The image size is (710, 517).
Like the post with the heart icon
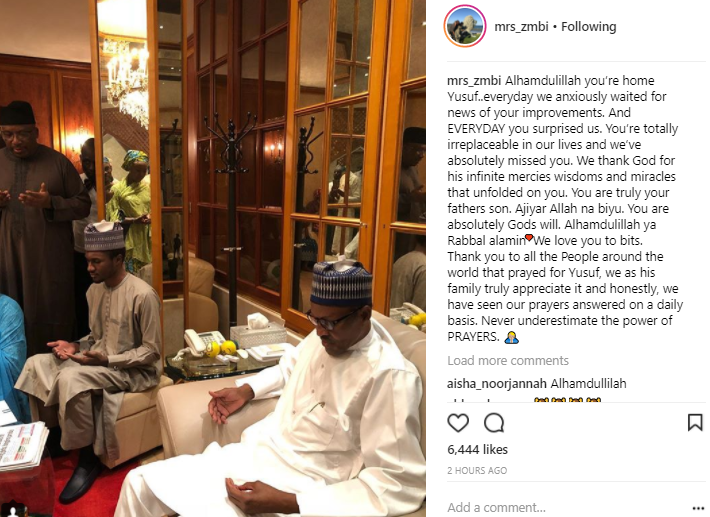[x=458, y=423]
